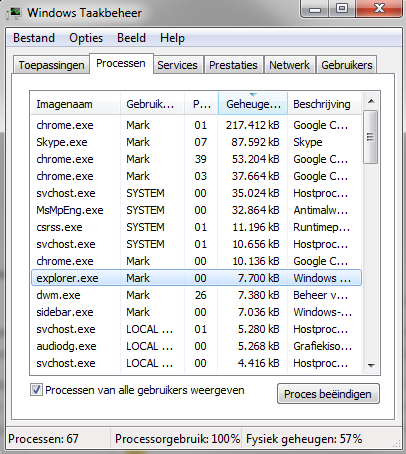Click the scrollbar down arrow

[x=371, y=366]
